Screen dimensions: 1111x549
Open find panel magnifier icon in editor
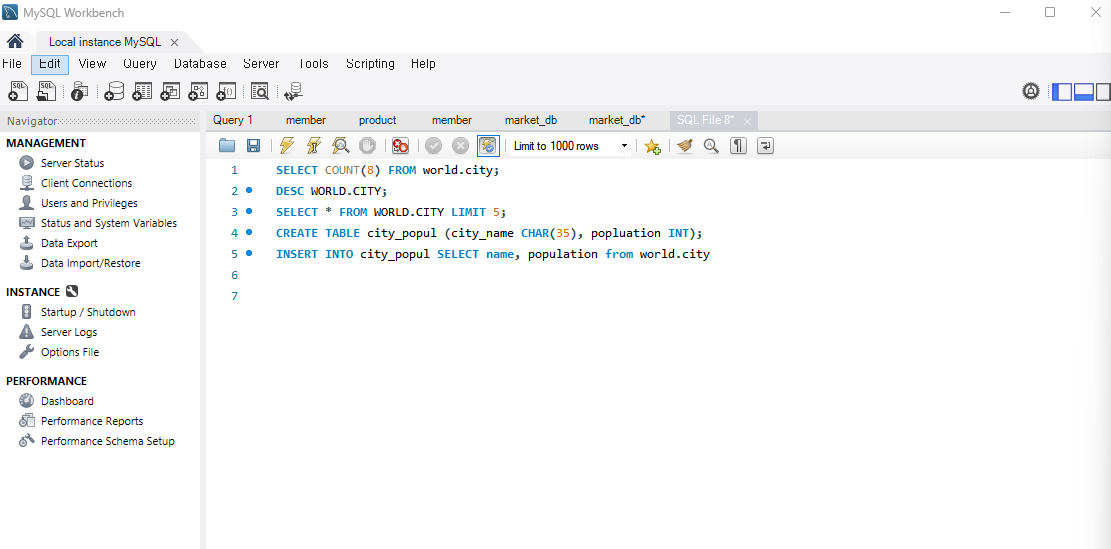tap(711, 146)
